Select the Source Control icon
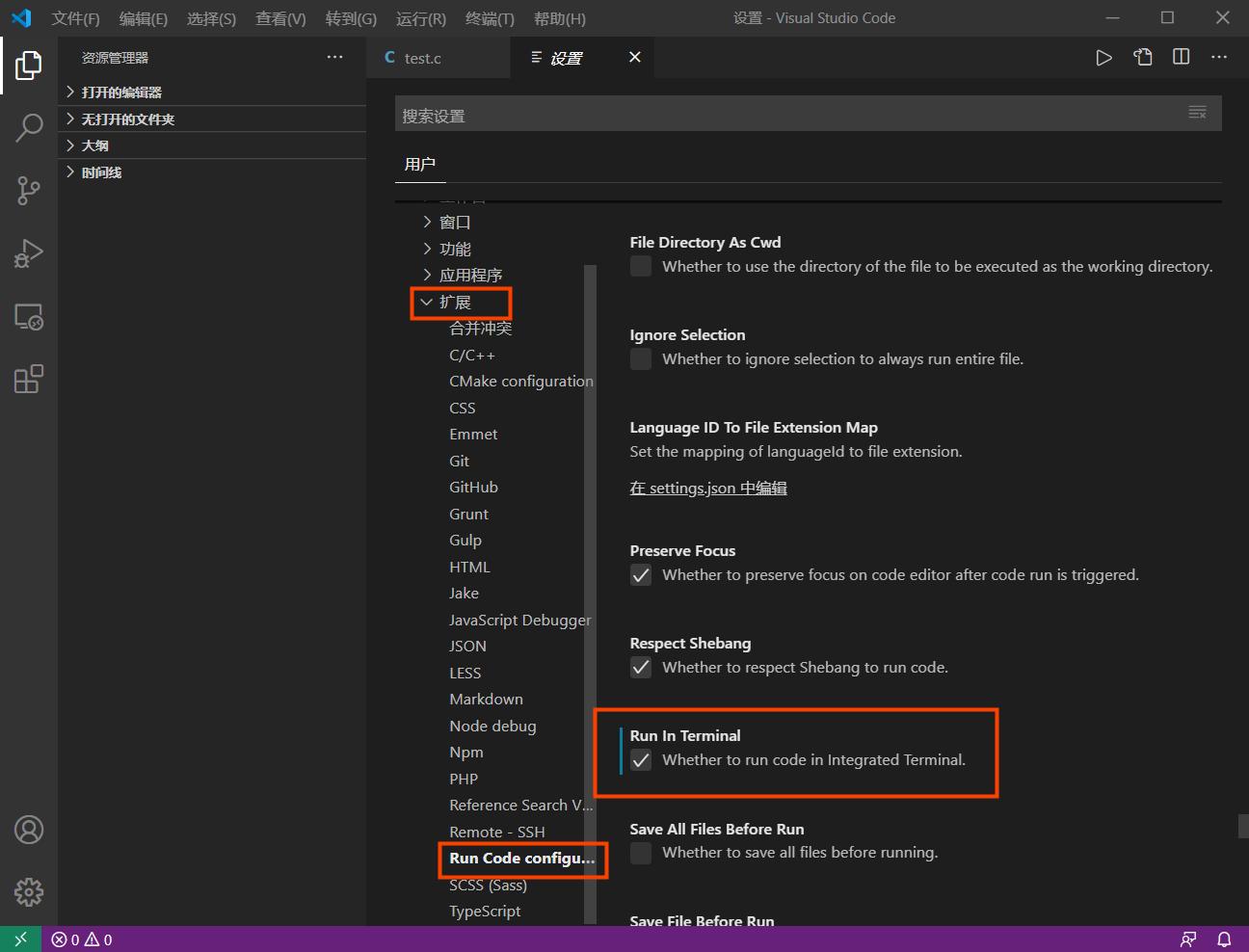1249x952 pixels. pyautogui.click(x=28, y=190)
